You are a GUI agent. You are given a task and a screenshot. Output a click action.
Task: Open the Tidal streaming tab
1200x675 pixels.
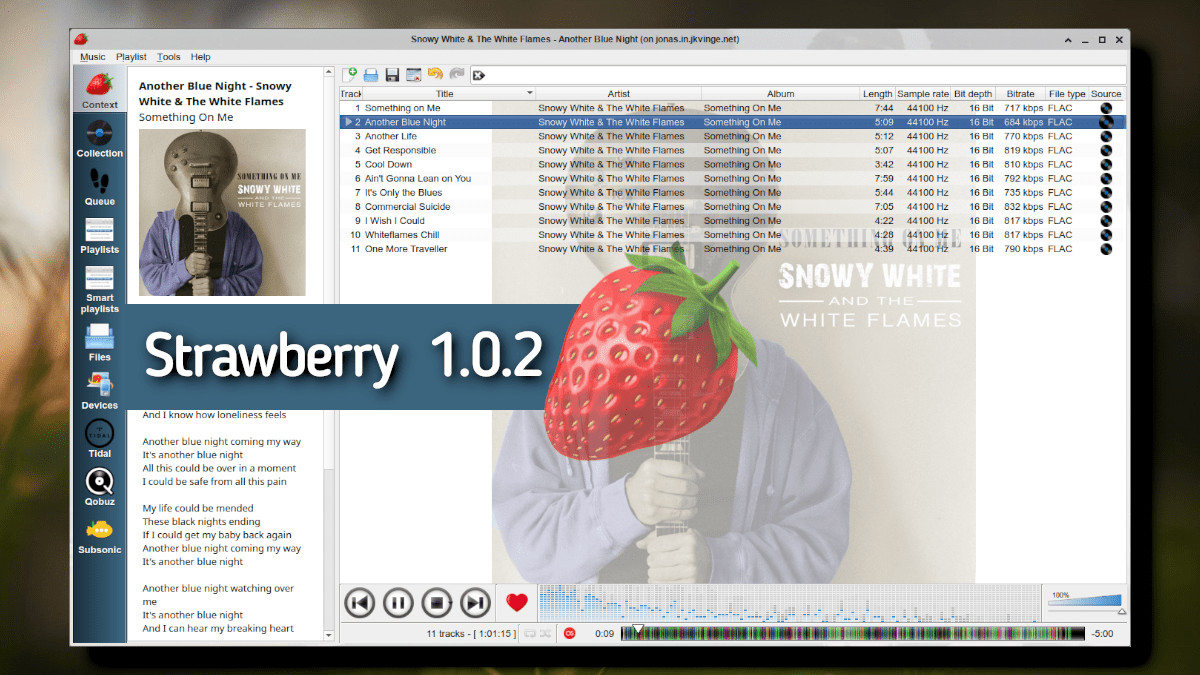[99, 439]
